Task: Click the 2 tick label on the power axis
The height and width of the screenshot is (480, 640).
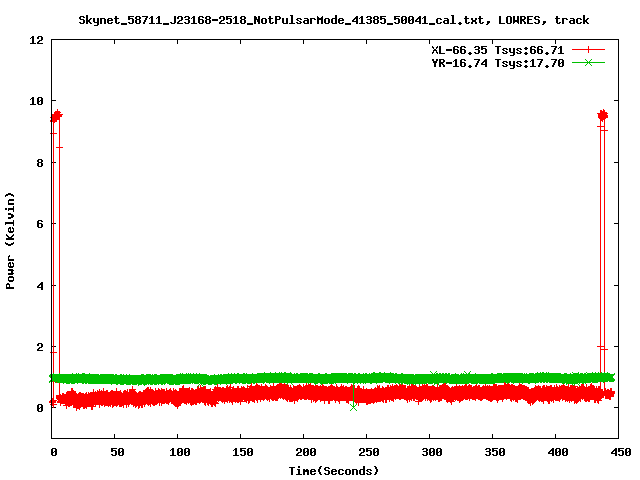Action: (40, 347)
